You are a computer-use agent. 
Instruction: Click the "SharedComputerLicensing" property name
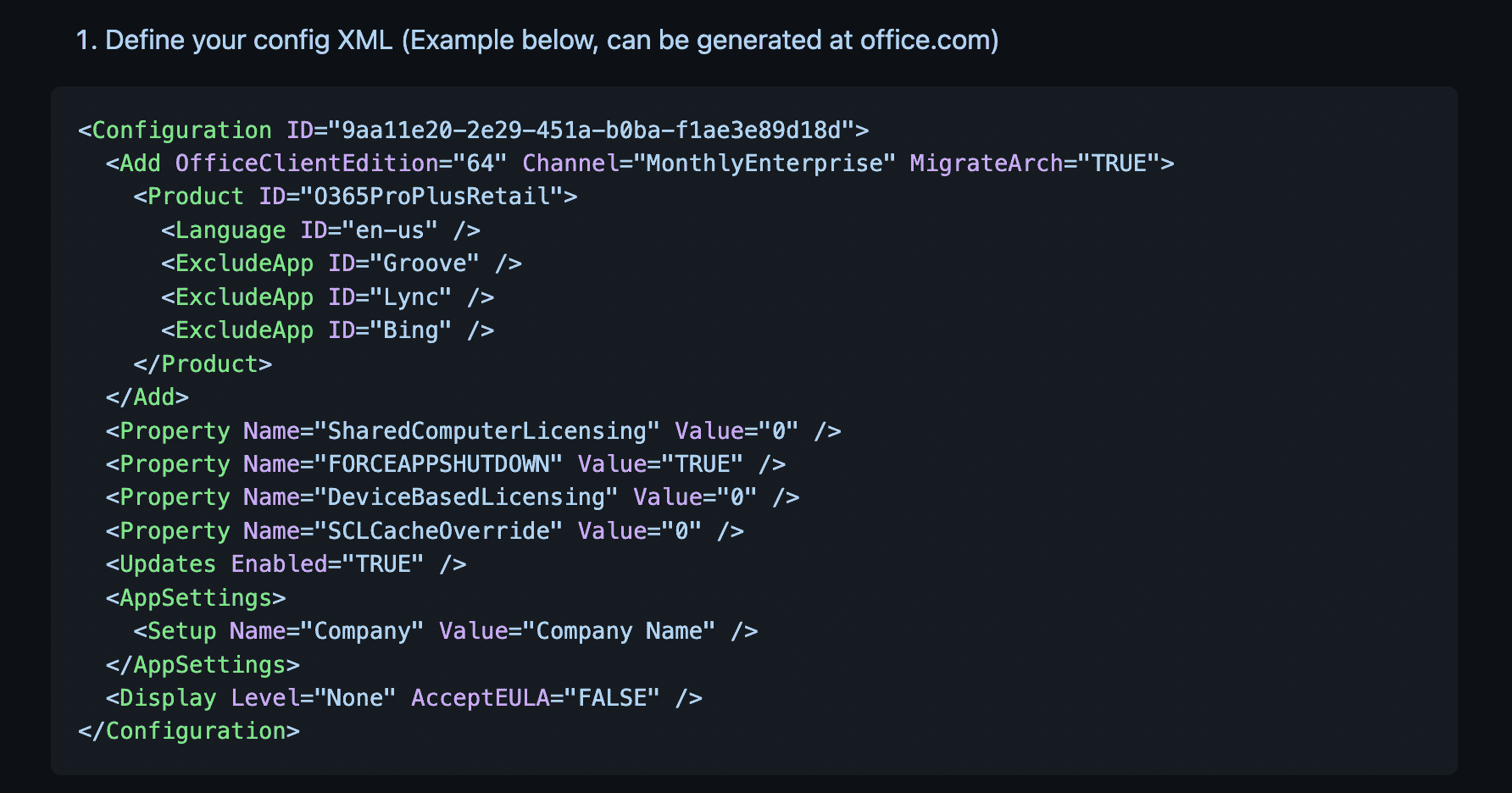point(486,431)
